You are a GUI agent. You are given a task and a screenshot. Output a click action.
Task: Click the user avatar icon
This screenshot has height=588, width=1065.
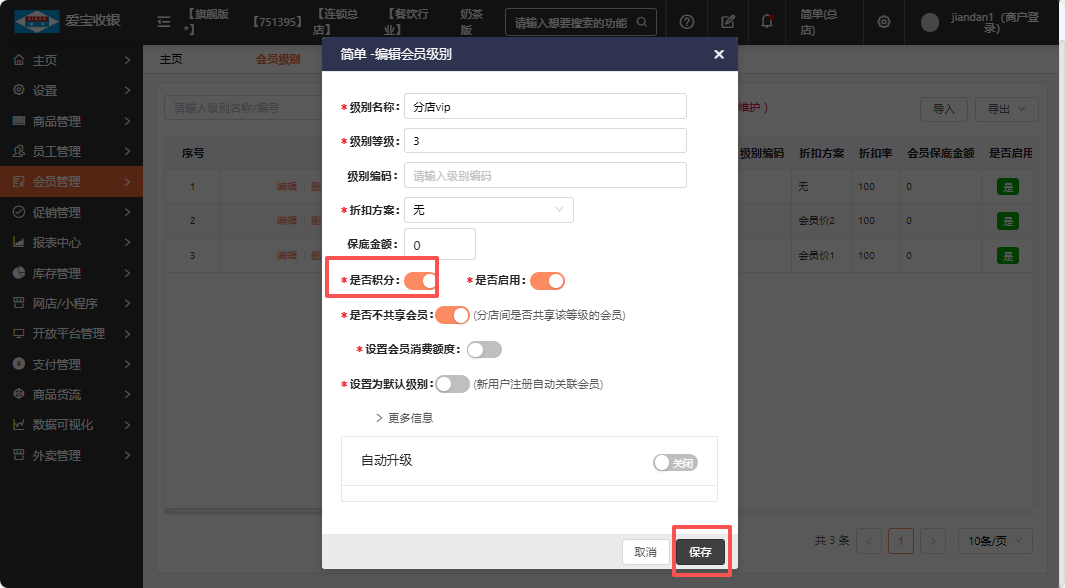click(930, 22)
